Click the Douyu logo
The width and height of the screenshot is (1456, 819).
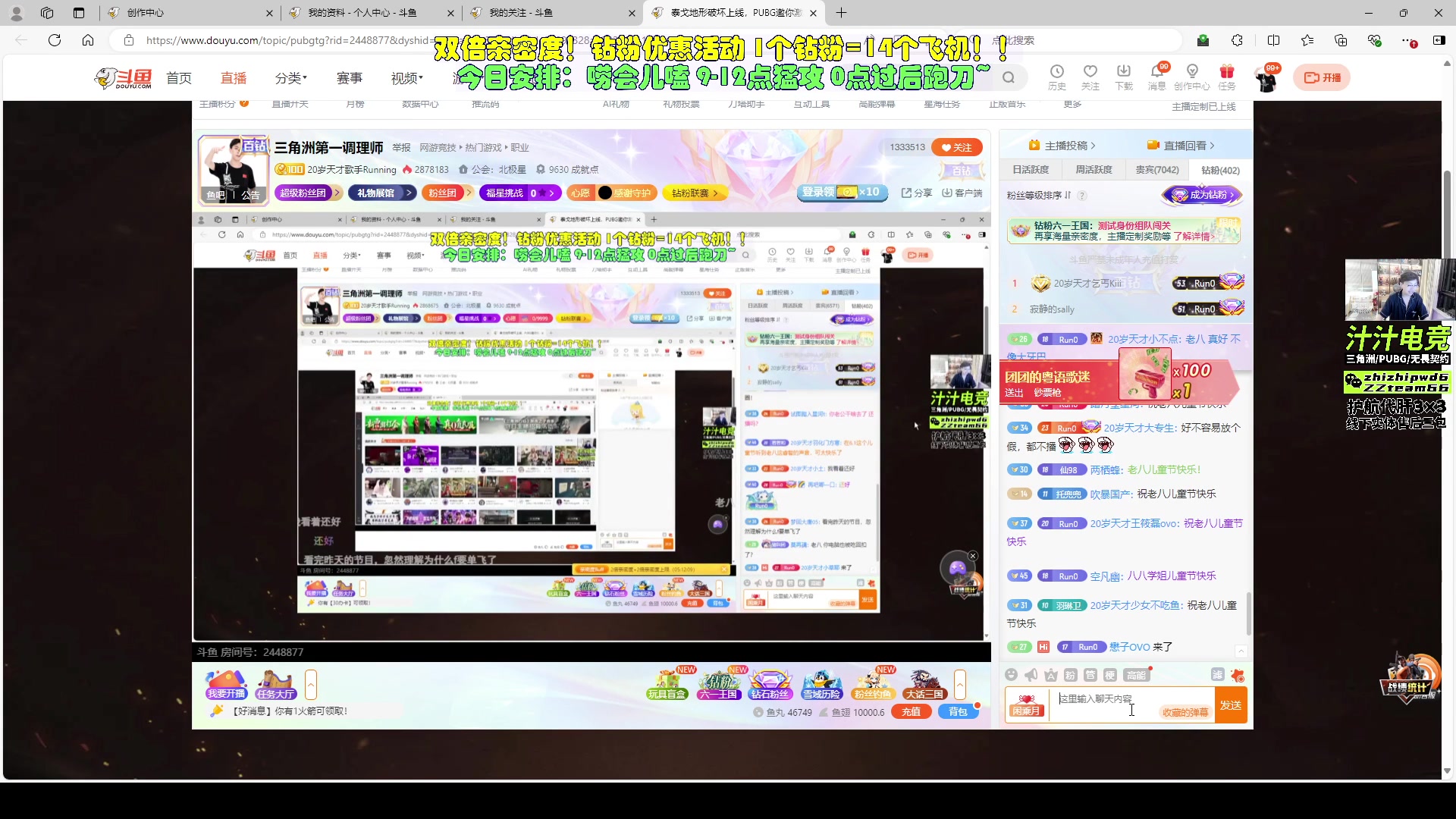tap(124, 77)
